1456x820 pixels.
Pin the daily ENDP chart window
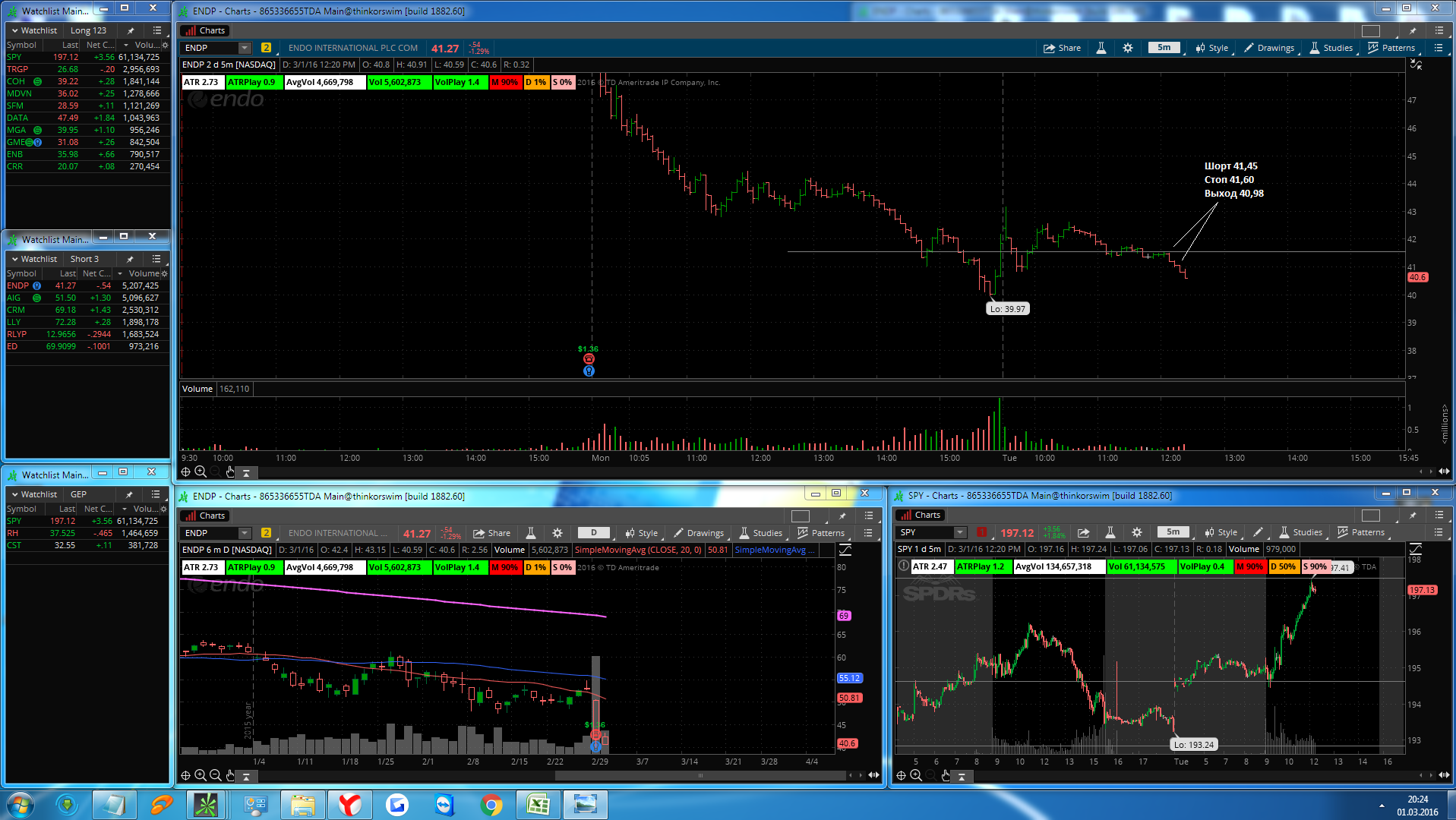[x=842, y=516]
